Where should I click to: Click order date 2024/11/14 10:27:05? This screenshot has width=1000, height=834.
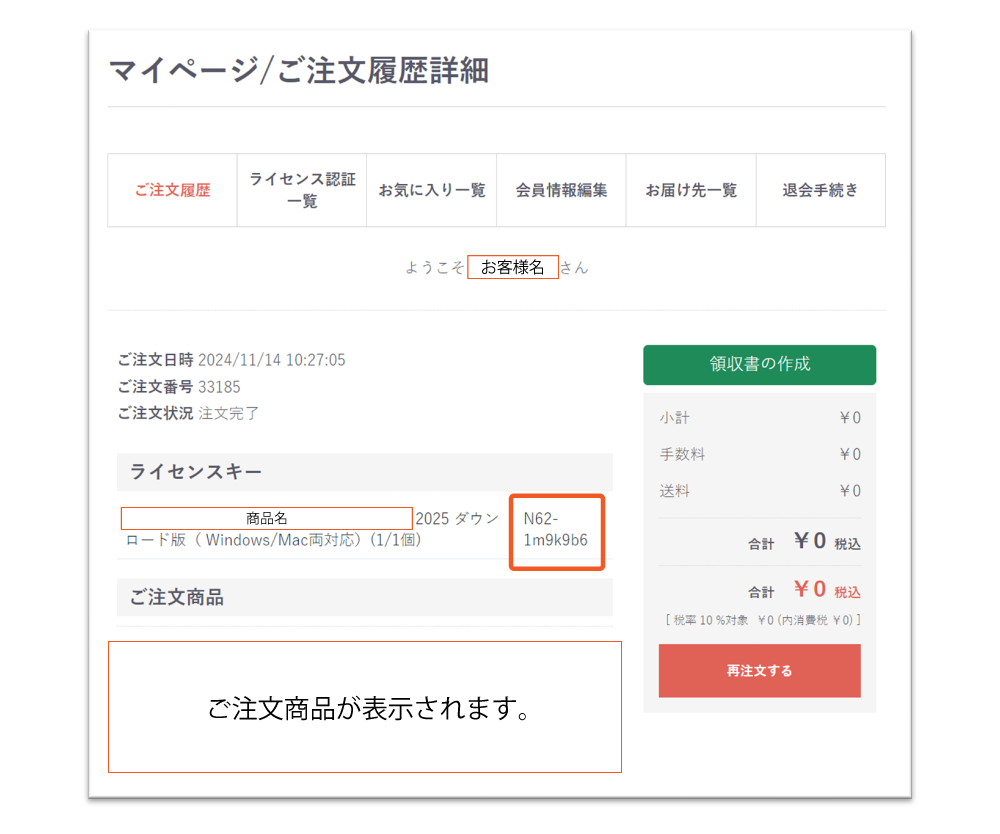coord(272,360)
